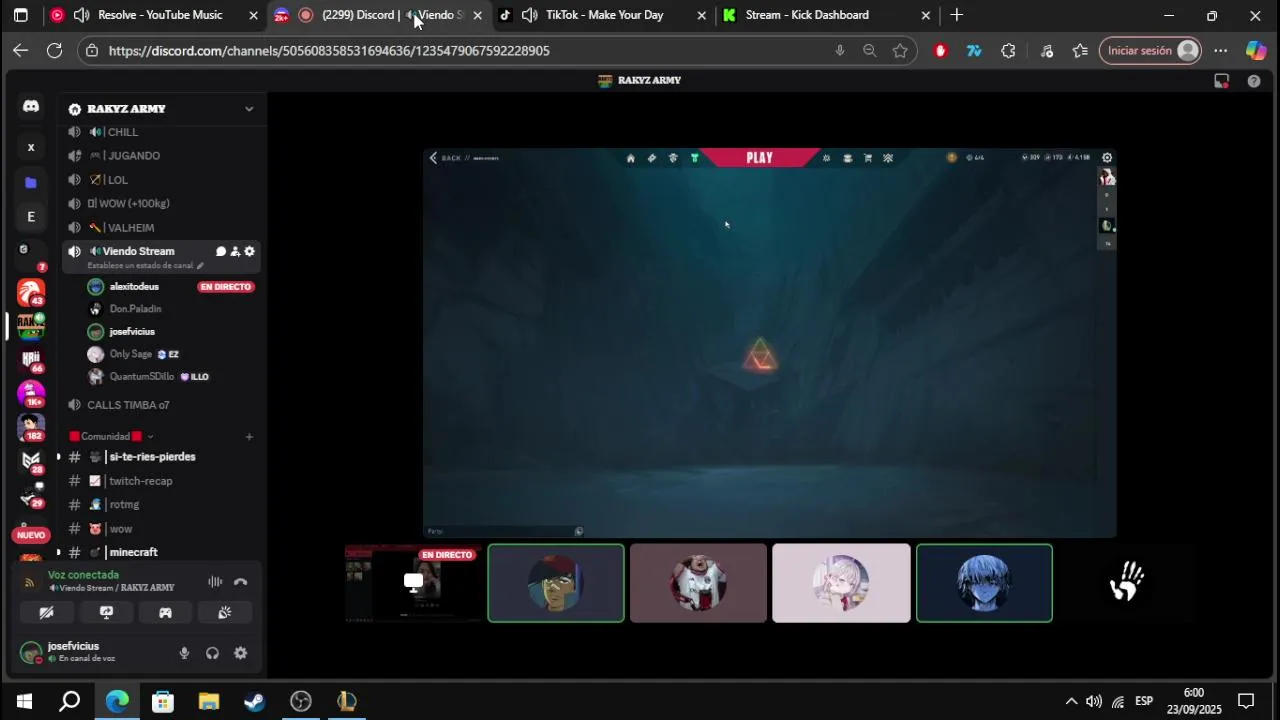The image size is (1280, 720).
Task: Open soundboard button in voice panel
Action: [225, 613]
